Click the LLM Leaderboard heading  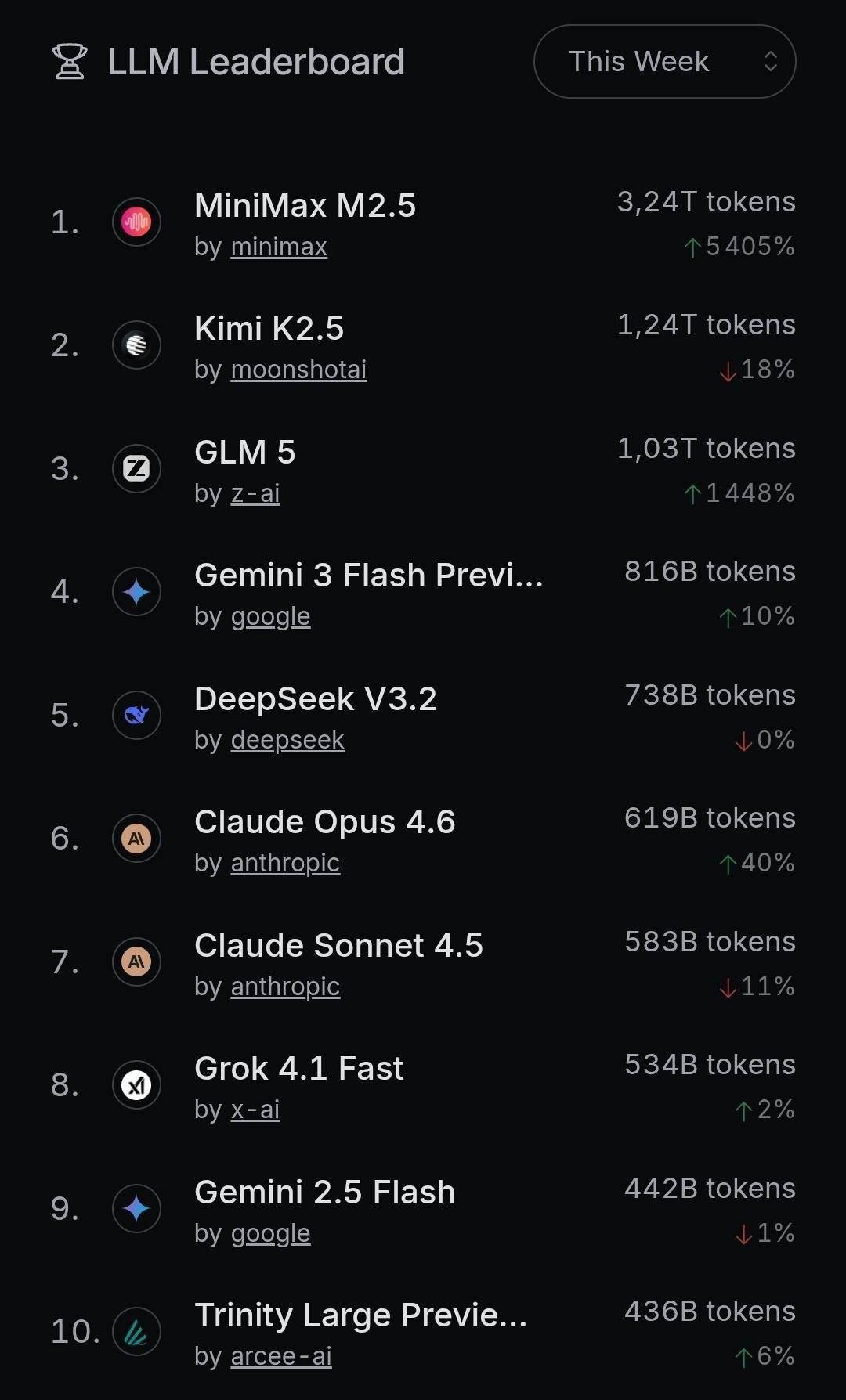[x=256, y=62]
